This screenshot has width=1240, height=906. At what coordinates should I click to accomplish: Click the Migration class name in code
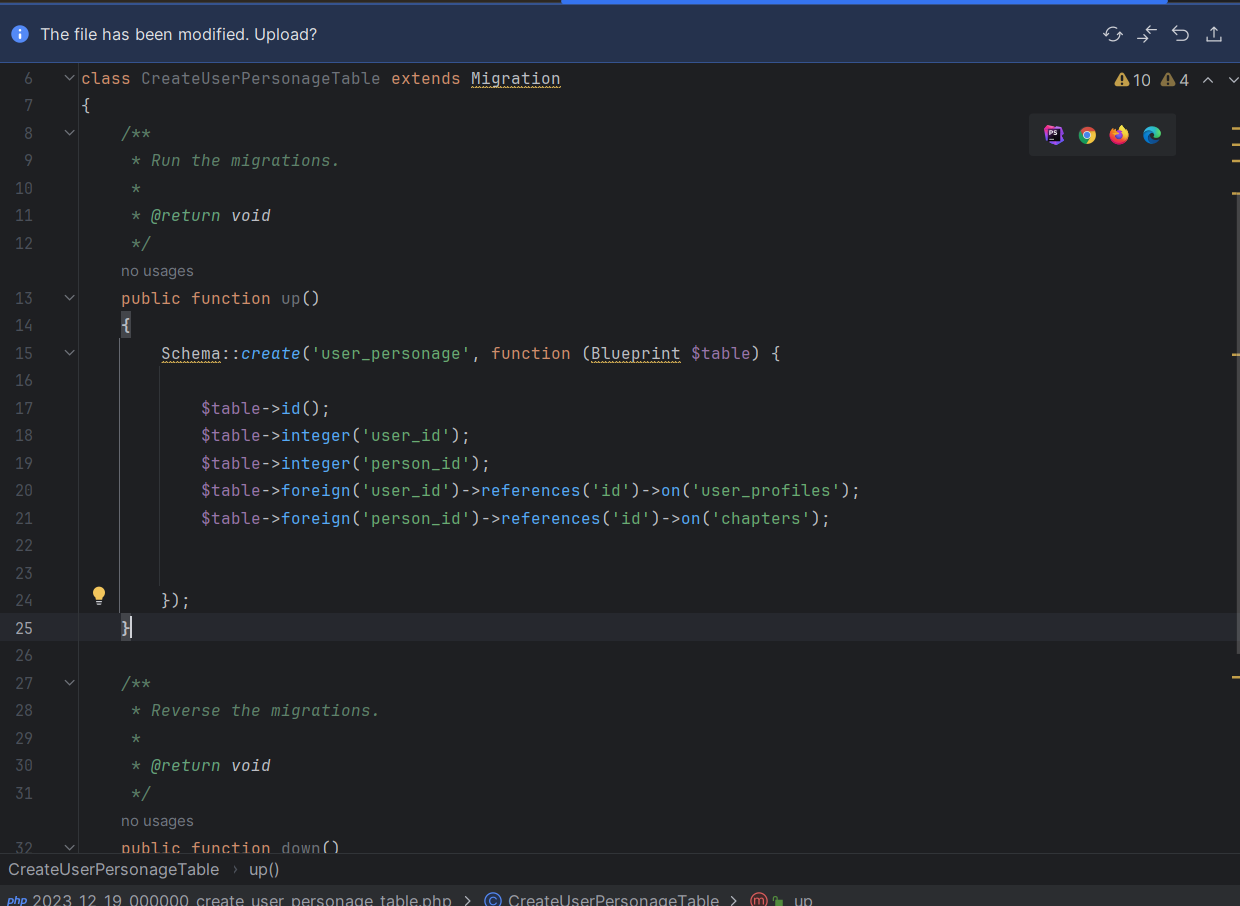(515, 78)
